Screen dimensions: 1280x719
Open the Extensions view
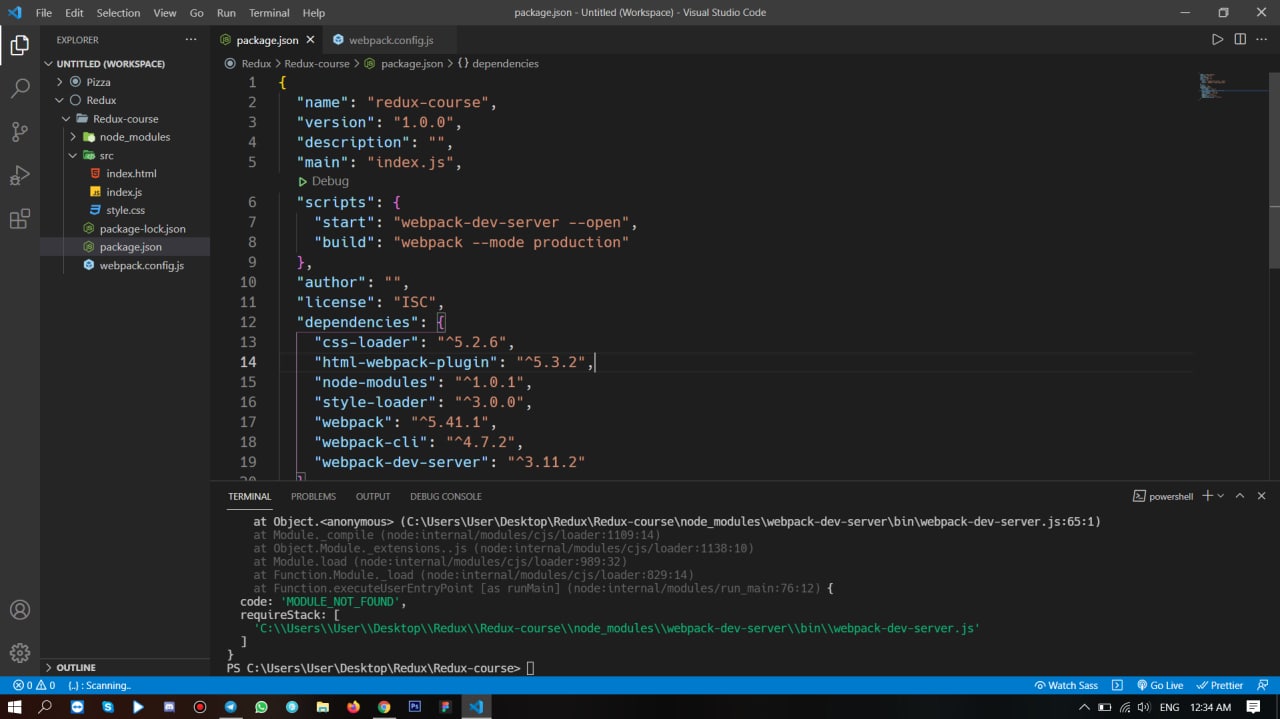20,220
